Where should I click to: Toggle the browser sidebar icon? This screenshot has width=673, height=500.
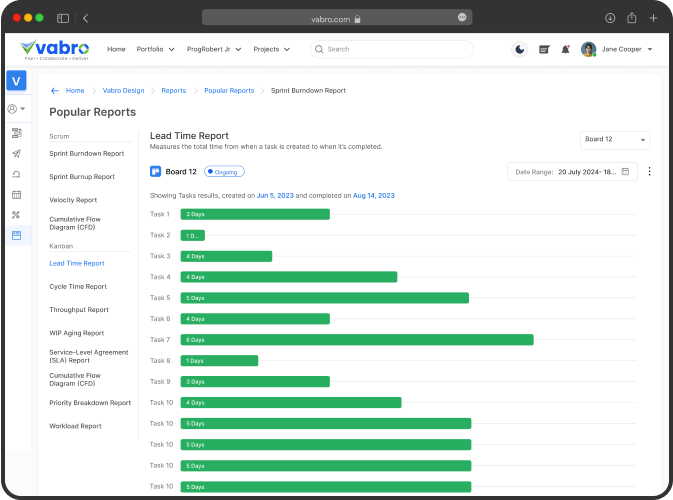click(x=63, y=18)
